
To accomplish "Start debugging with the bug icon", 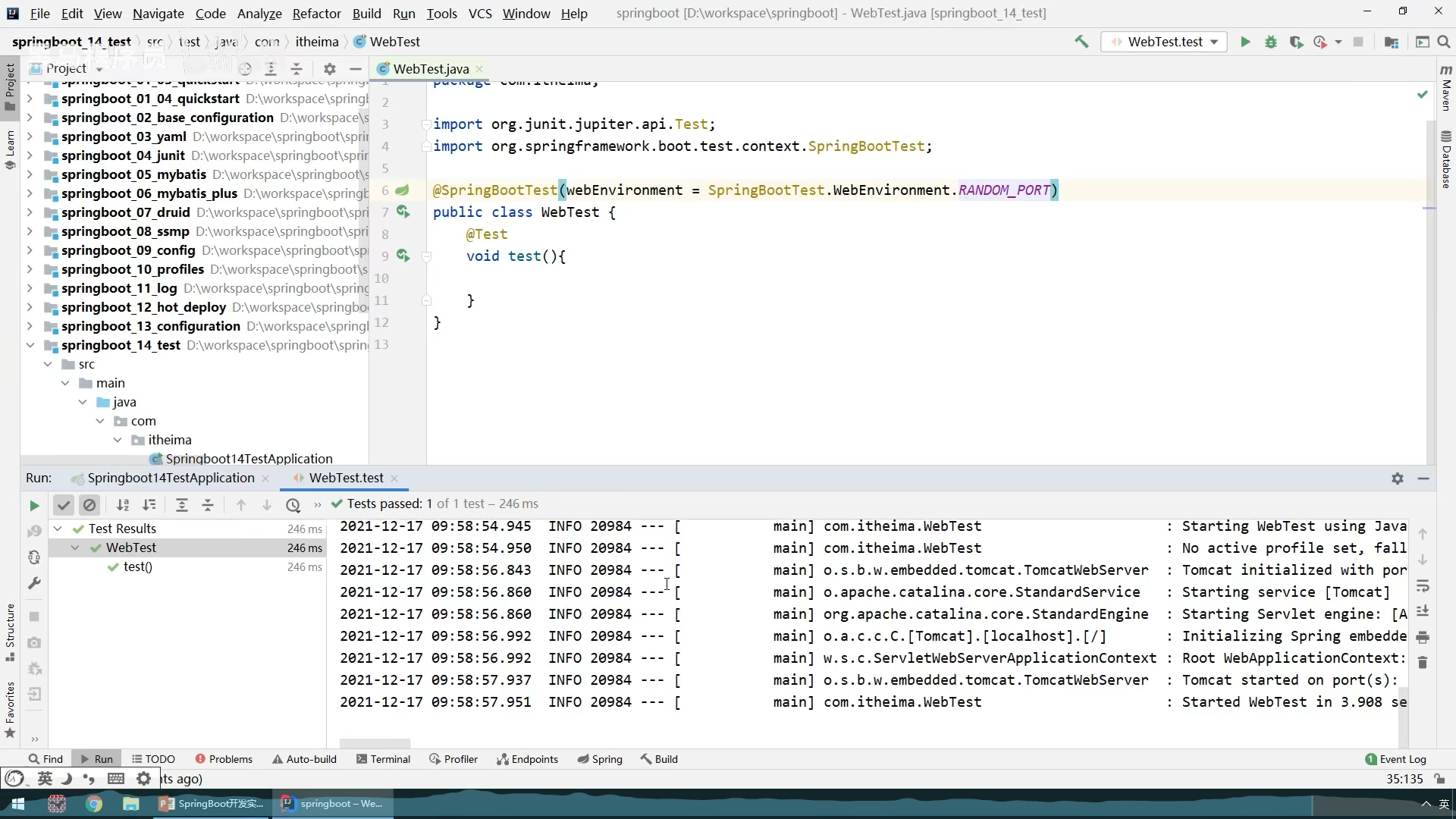I will [1271, 42].
